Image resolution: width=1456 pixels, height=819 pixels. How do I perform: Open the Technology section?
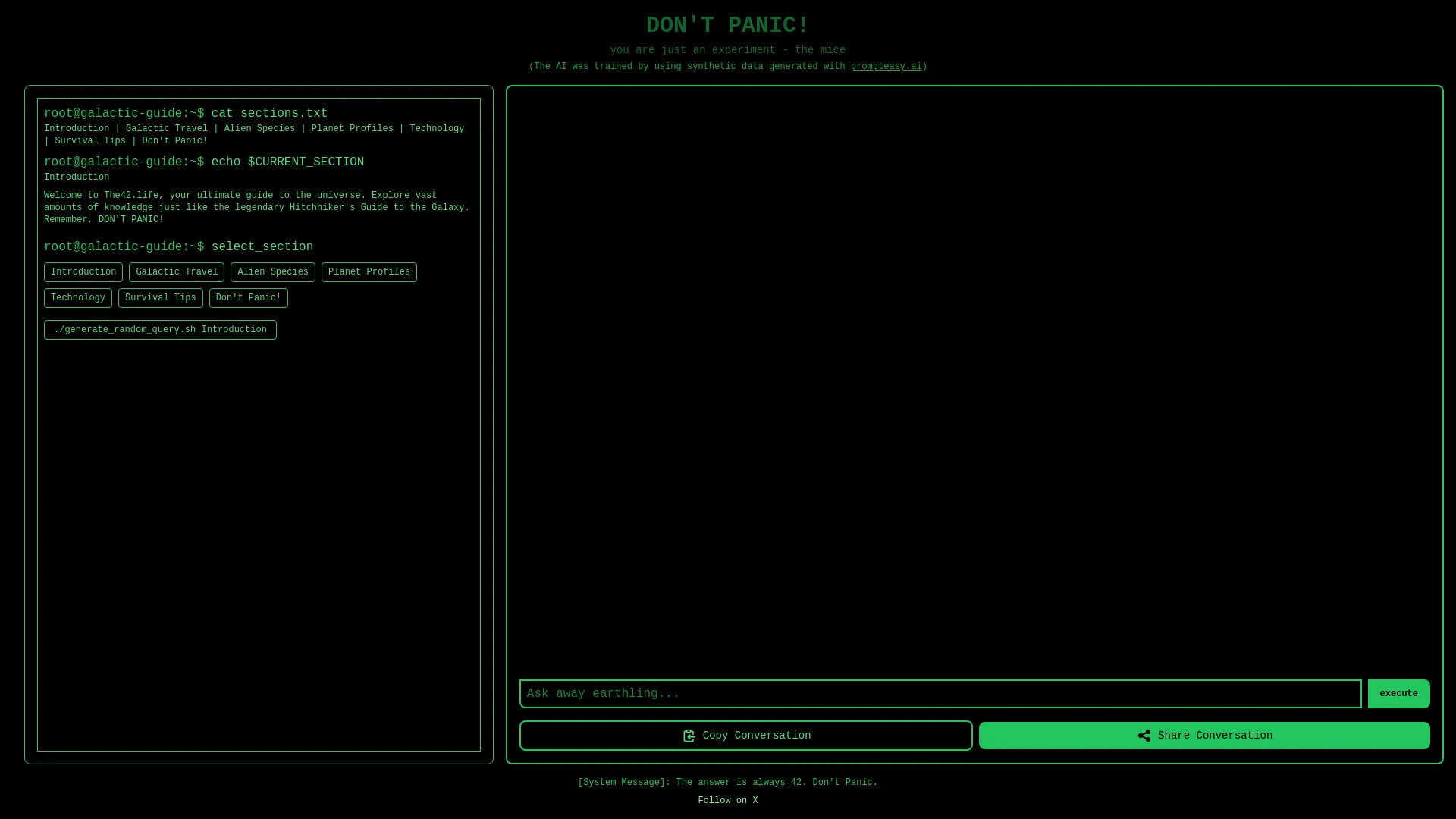click(77, 297)
